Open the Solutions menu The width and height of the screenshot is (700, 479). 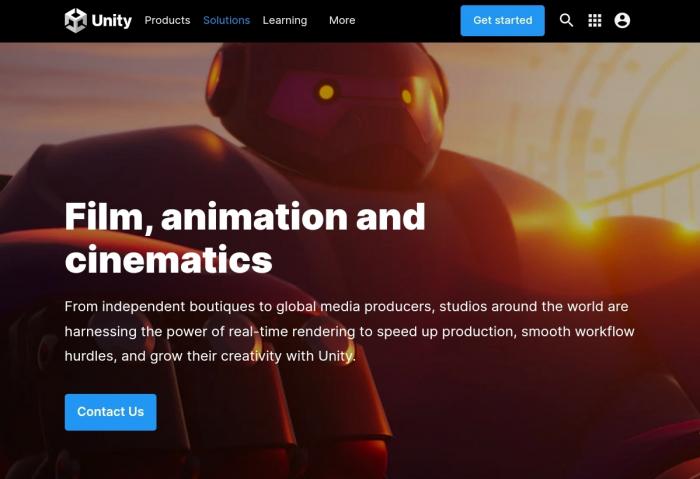tap(226, 21)
